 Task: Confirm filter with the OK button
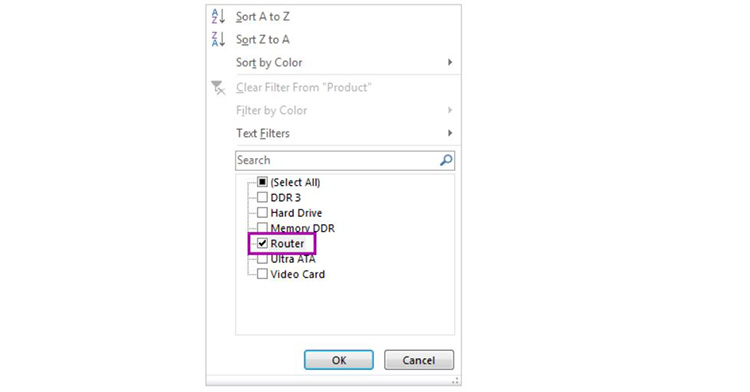pyautogui.click(x=339, y=360)
